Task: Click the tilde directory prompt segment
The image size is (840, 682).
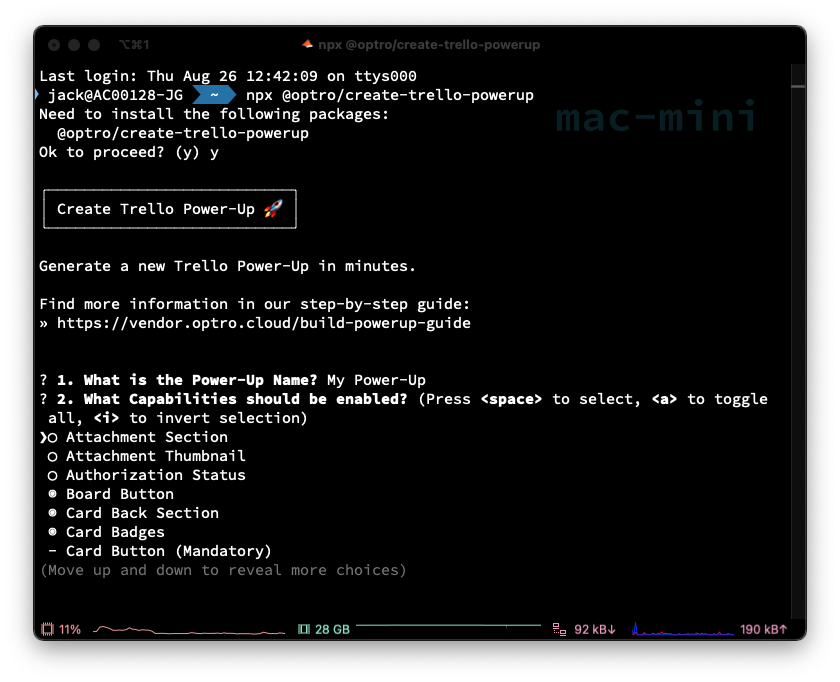Action: coord(214,95)
